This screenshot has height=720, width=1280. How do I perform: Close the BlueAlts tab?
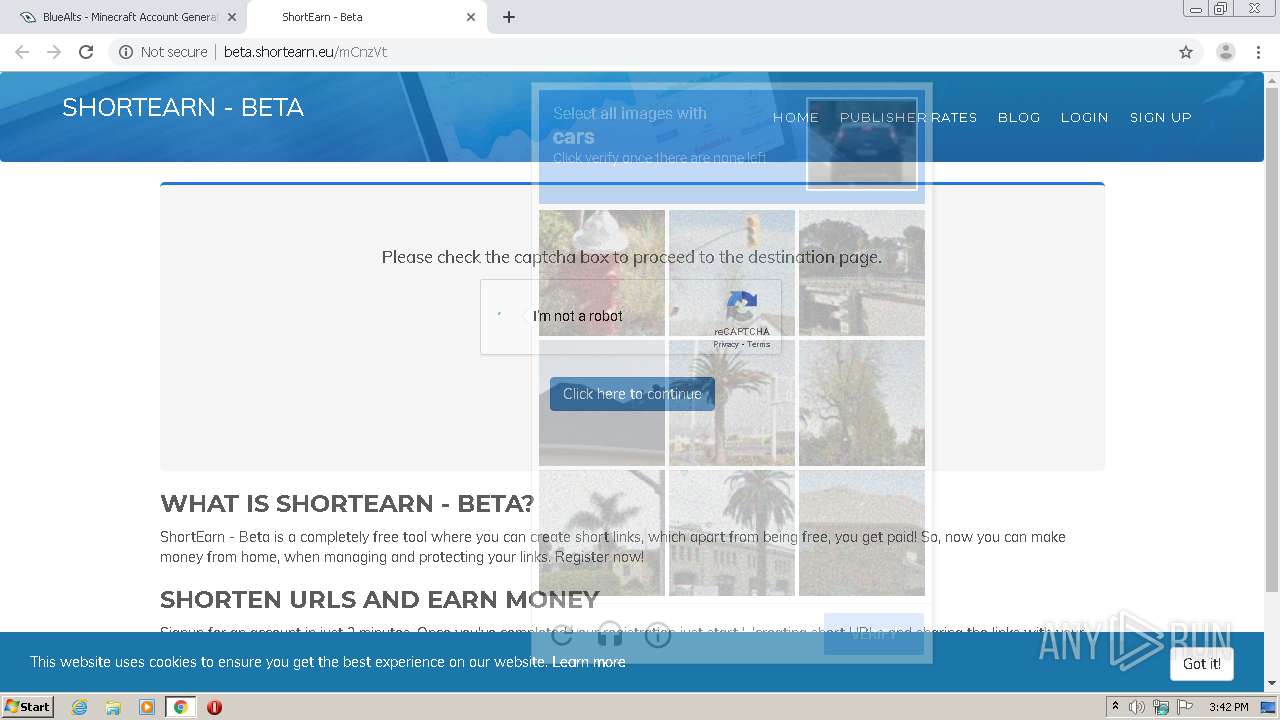tap(231, 17)
